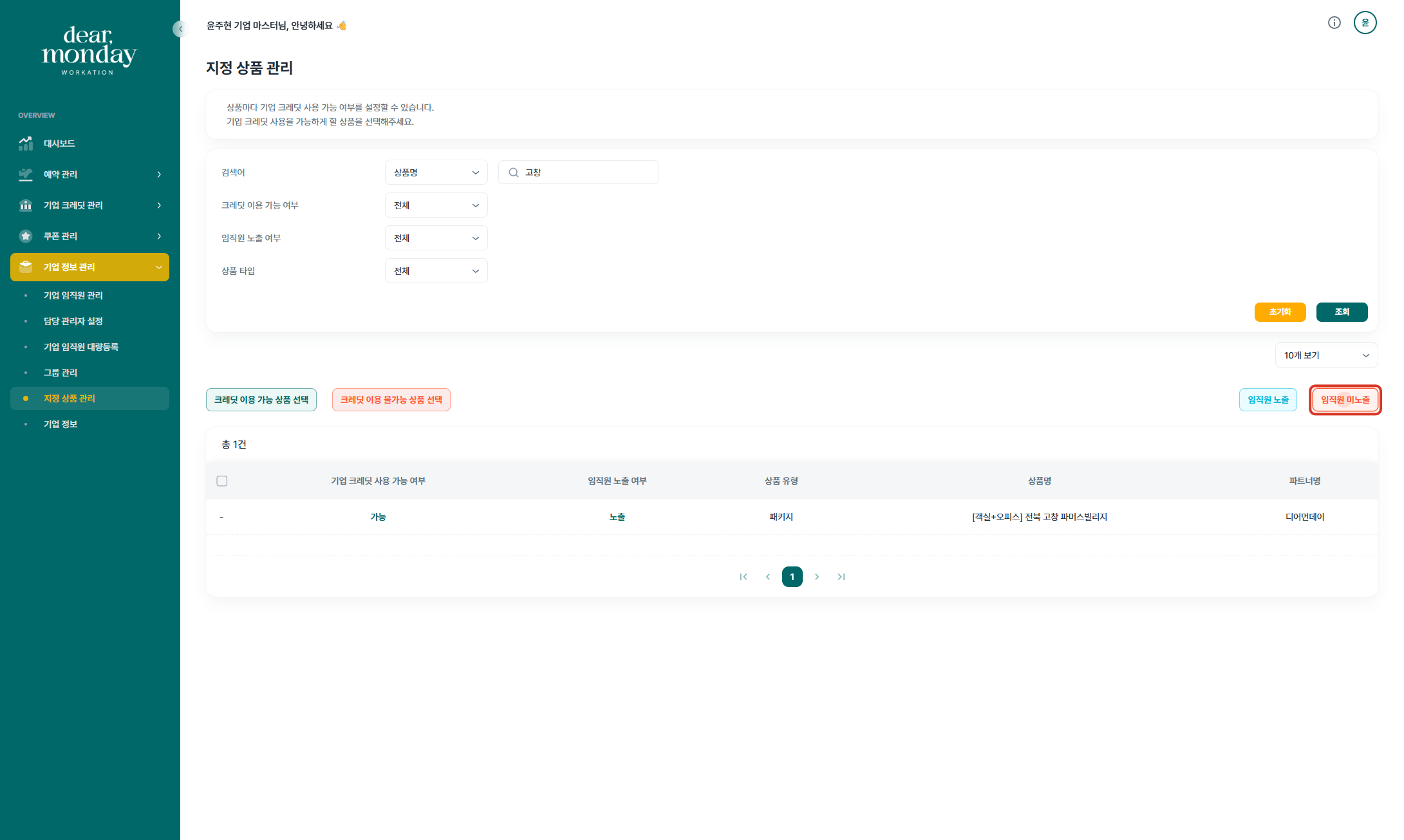Open the user profile avatar
The image size is (1404, 840).
(1365, 23)
